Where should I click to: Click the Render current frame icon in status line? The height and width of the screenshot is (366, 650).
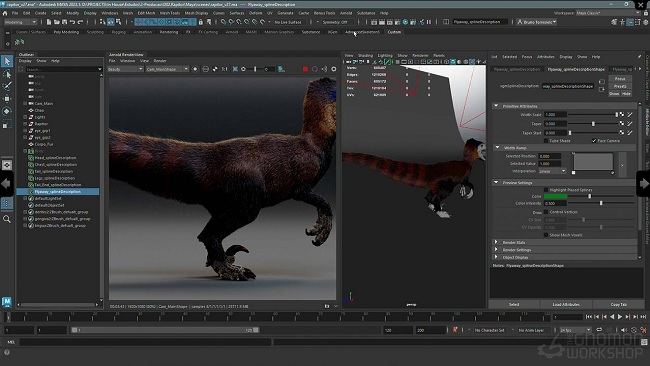pos(382,22)
